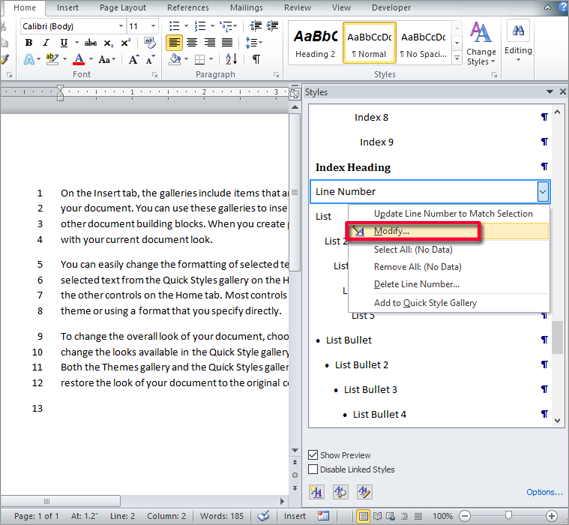Image resolution: width=569 pixels, height=525 pixels.
Task: Toggle bold formatting
Action: pos(29,42)
